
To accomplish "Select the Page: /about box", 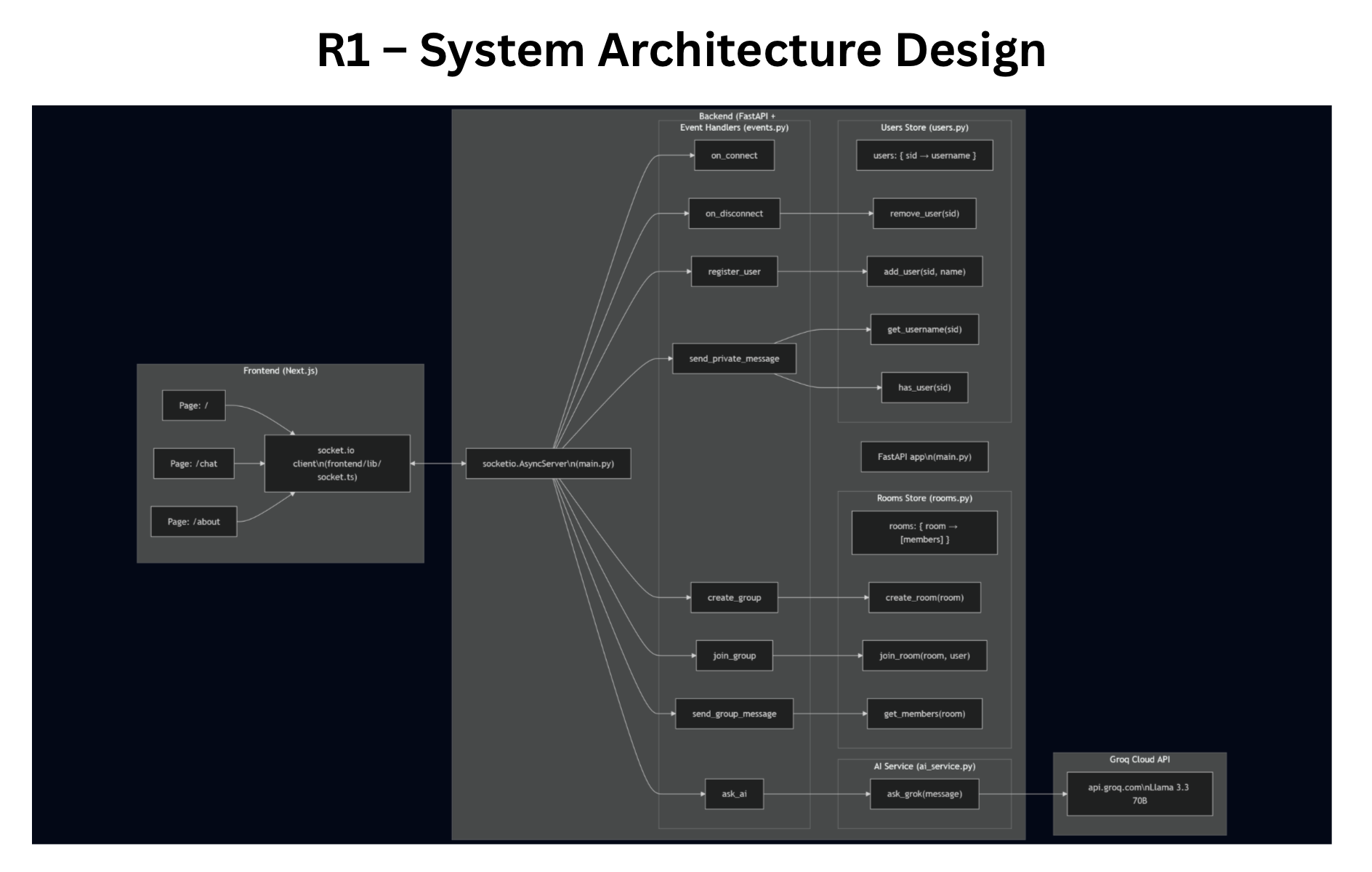I will coord(193,522).
